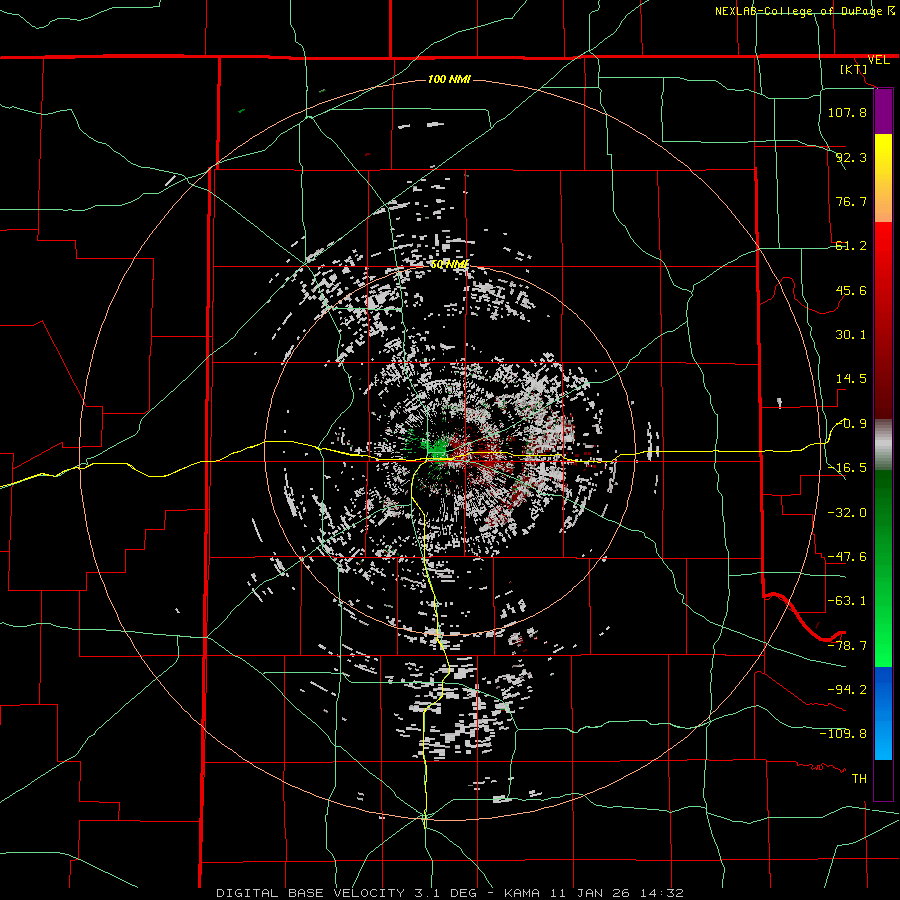Click the gray near-zero segment of color bar
The image size is (900, 900).
click(x=883, y=445)
